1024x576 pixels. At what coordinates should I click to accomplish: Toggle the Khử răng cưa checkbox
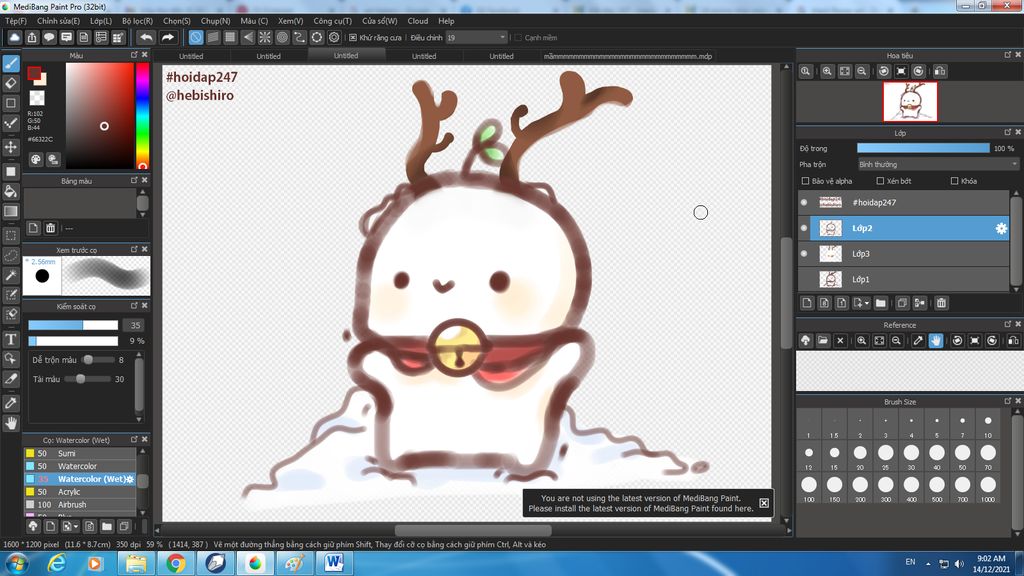(353, 37)
